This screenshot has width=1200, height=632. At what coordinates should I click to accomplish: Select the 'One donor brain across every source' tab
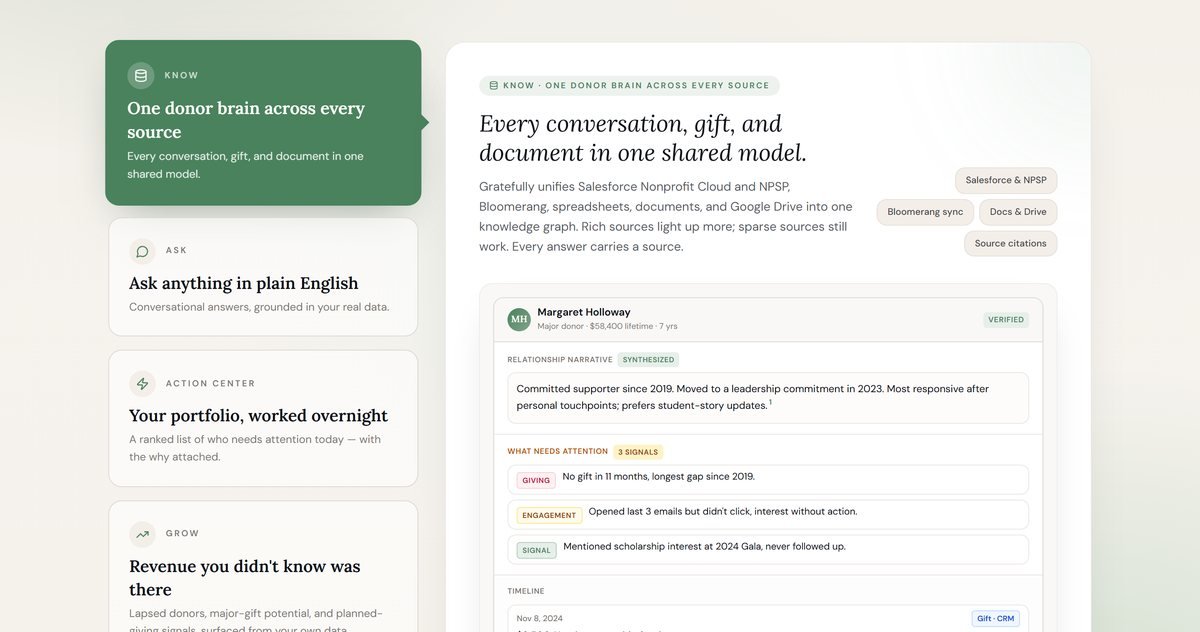pyautogui.click(x=263, y=123)
